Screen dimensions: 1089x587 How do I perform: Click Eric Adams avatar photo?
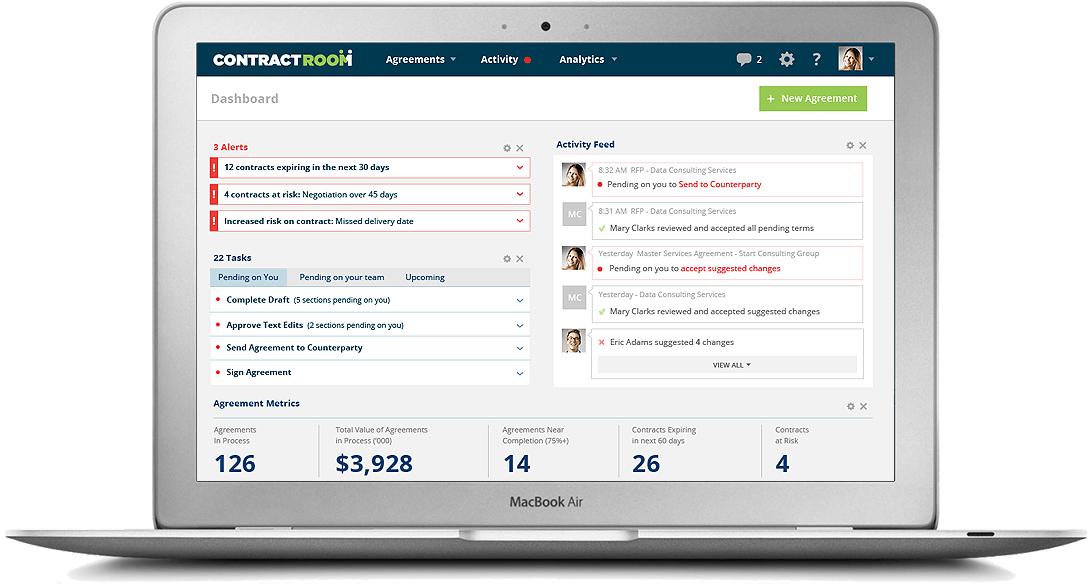[574, 340]
